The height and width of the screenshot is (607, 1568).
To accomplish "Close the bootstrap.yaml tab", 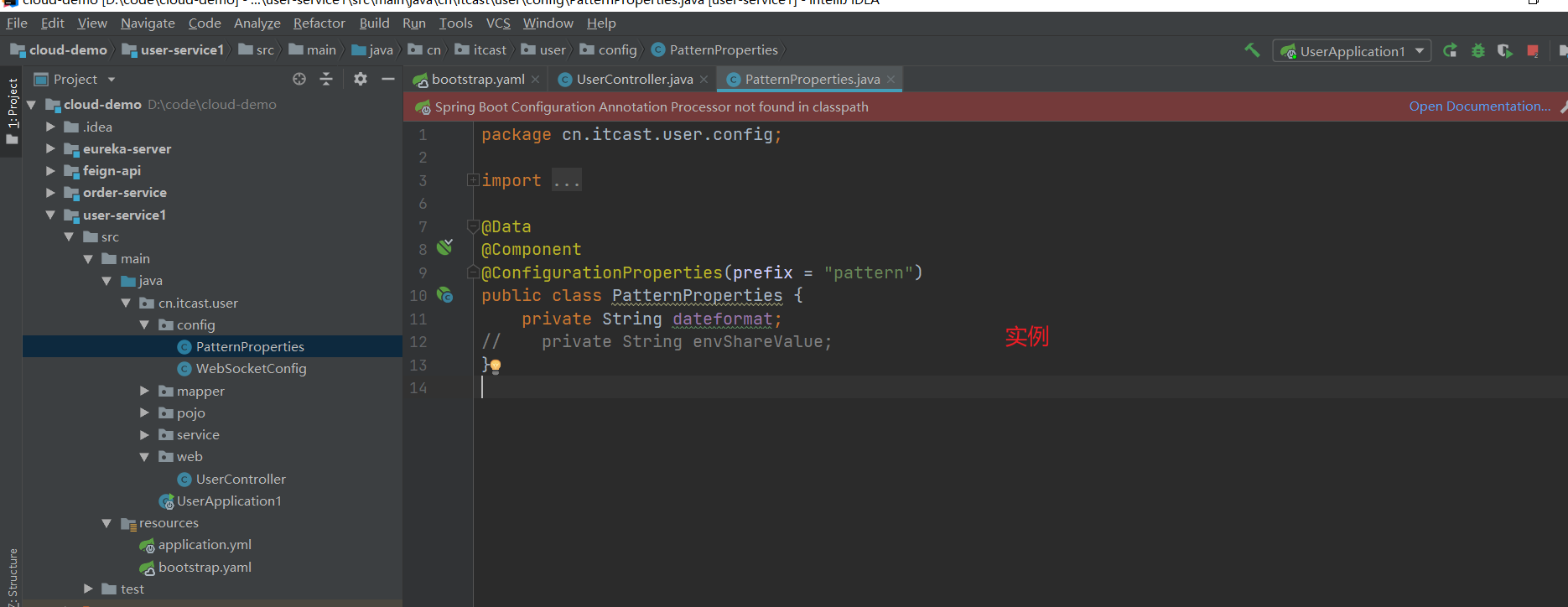I will coord(535,80).
